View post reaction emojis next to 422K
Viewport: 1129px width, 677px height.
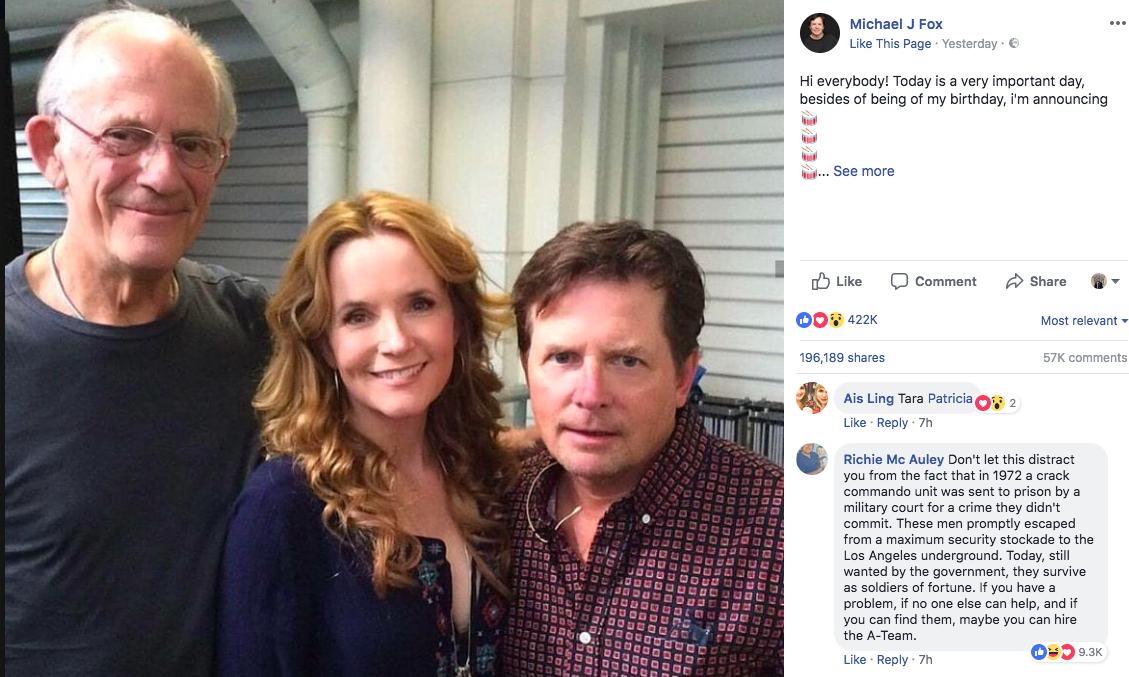pyautogui.click(x=820, y=320)
